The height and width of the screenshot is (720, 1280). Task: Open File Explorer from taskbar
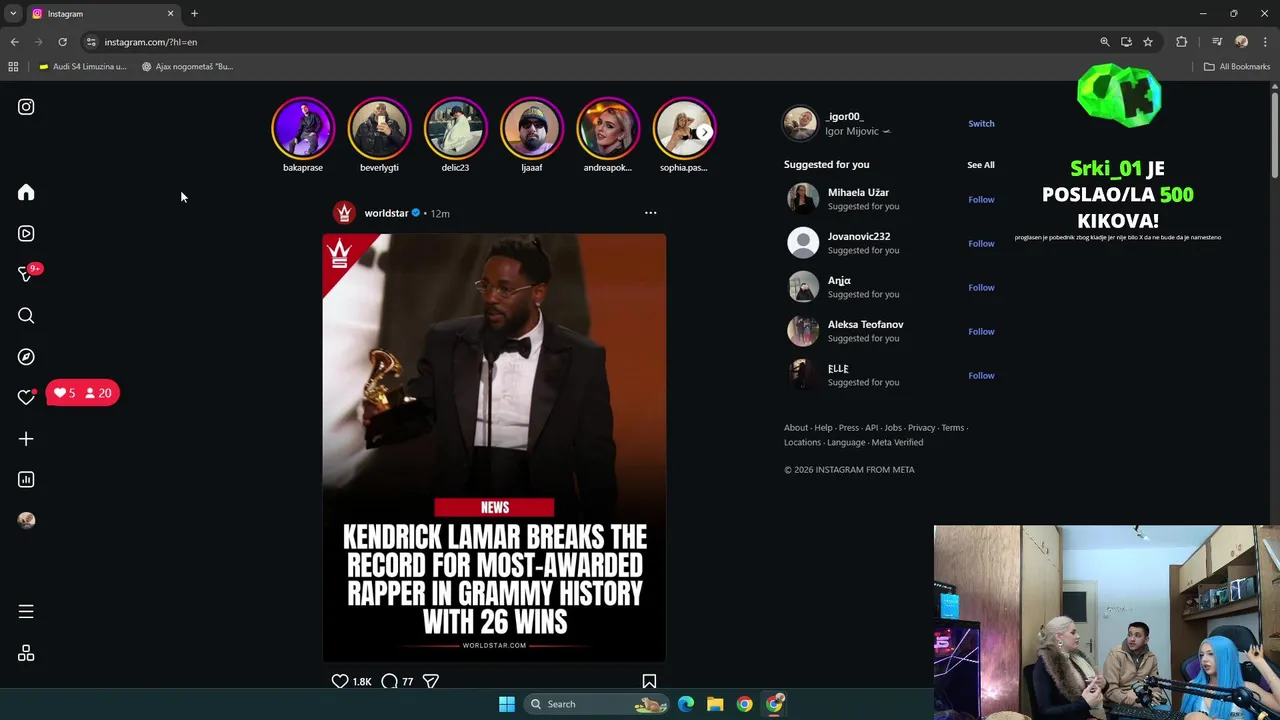point(715,704)
